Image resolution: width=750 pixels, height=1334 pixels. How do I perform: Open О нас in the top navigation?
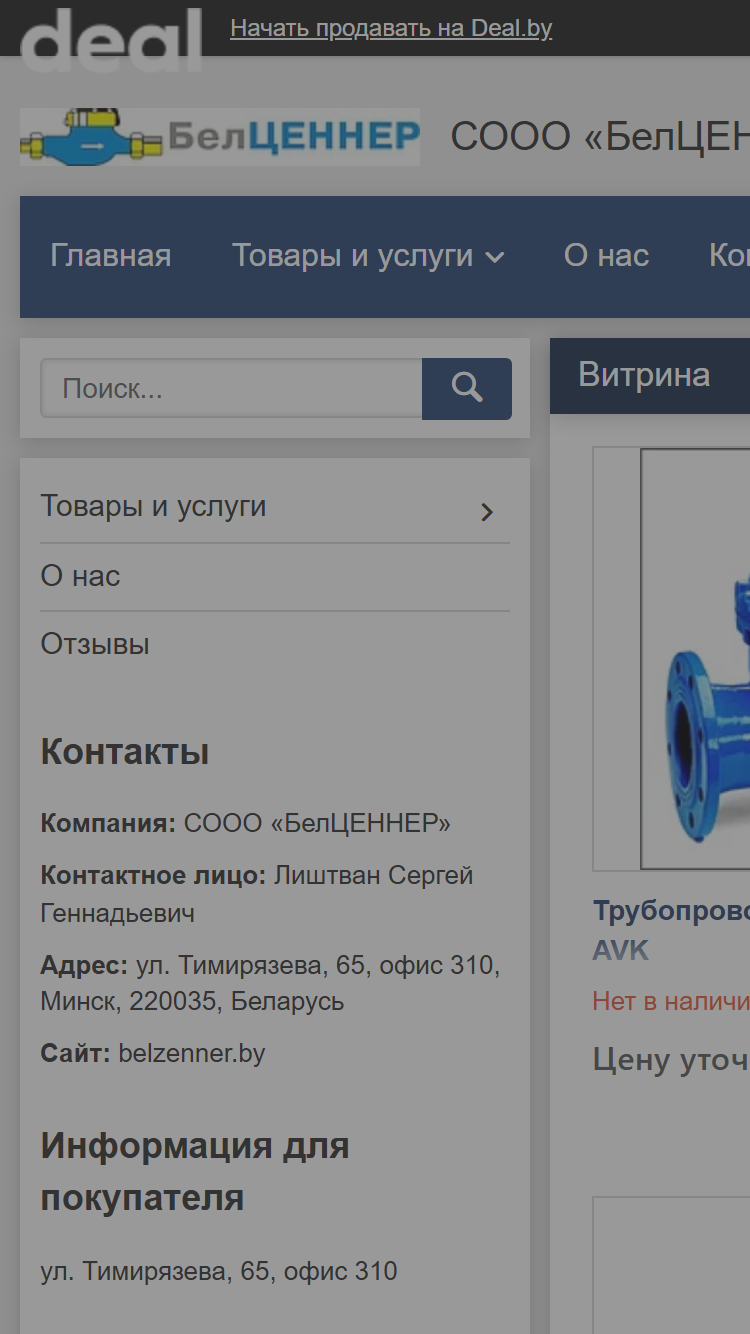tap(606, 256)
